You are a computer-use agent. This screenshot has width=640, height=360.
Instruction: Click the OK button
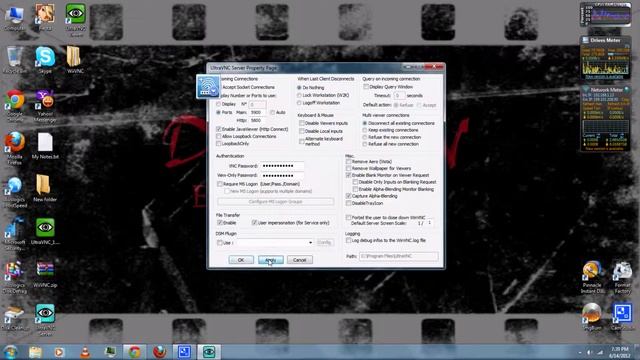coord(241,260)
